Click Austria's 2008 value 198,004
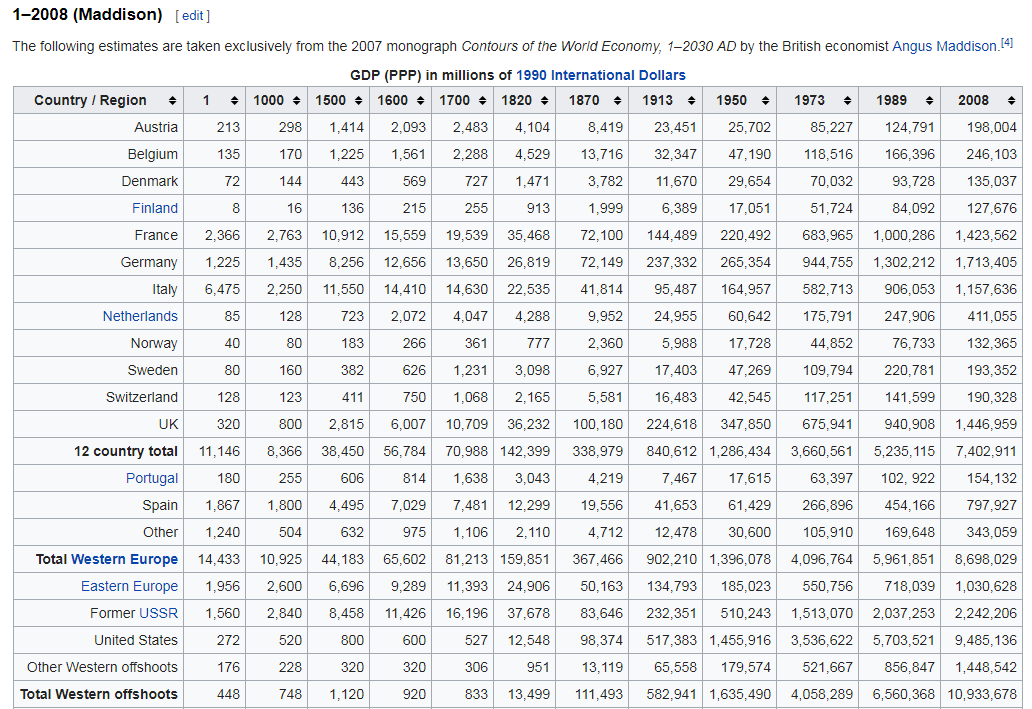This screenshot has width=1032, height=709. click(992, 127)
